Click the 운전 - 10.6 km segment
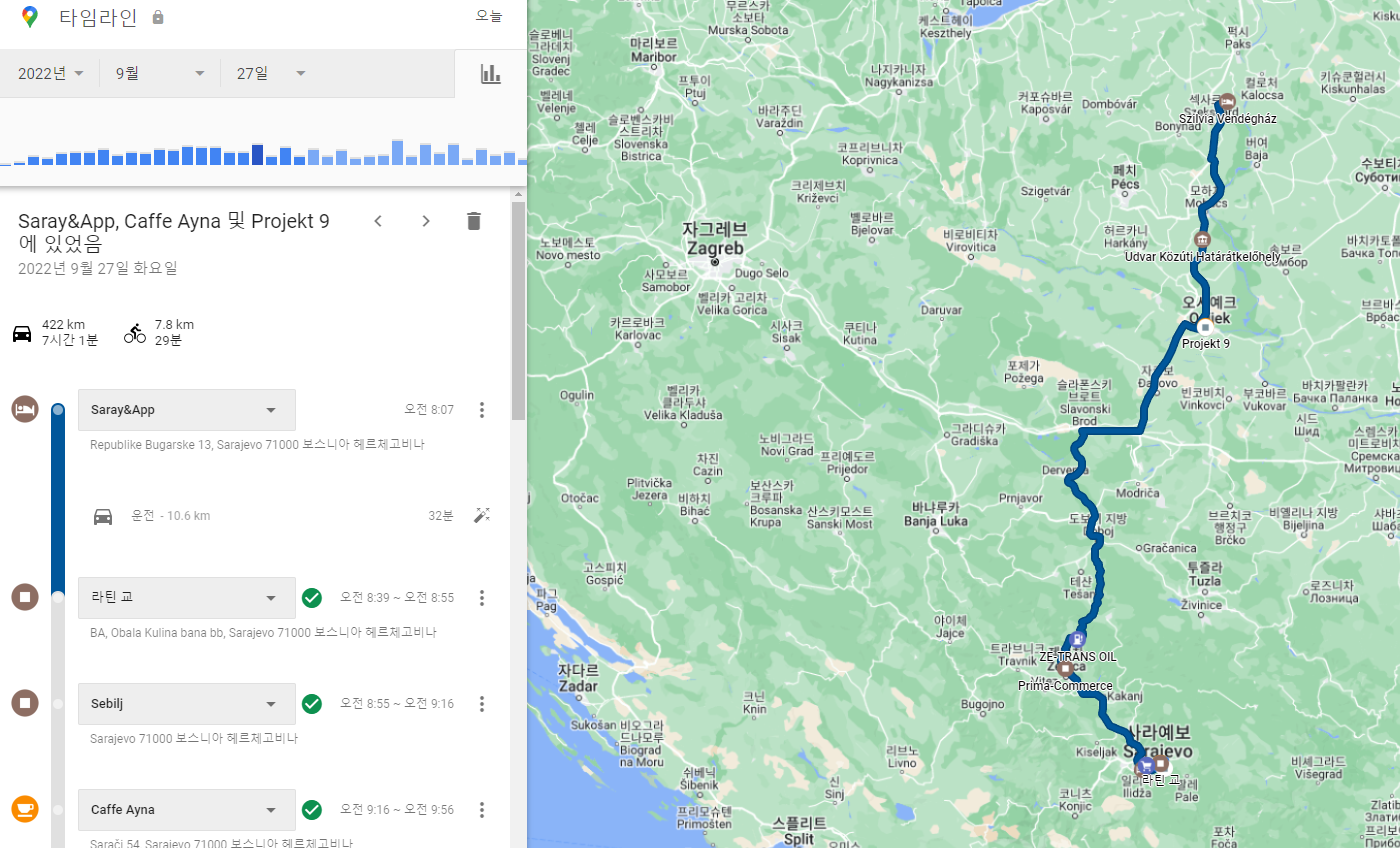The image size is (1400, 848). click(x=171, y=516)
